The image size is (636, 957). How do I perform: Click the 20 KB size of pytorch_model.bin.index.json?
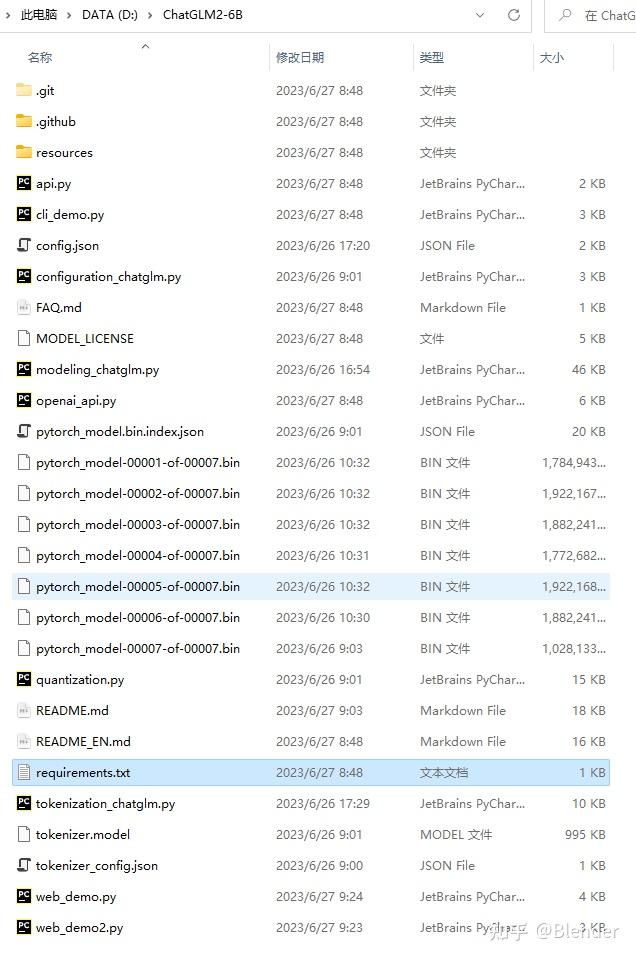click(588, 432)
